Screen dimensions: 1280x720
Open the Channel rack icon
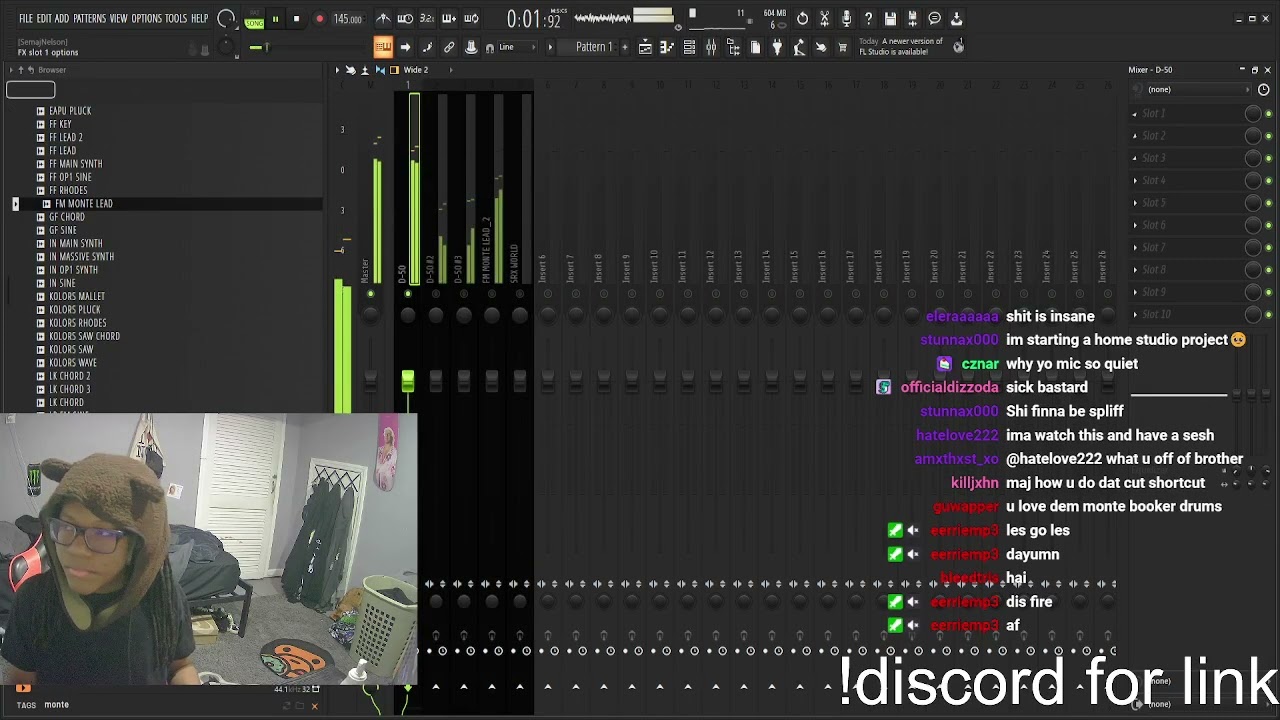point(689,47)
